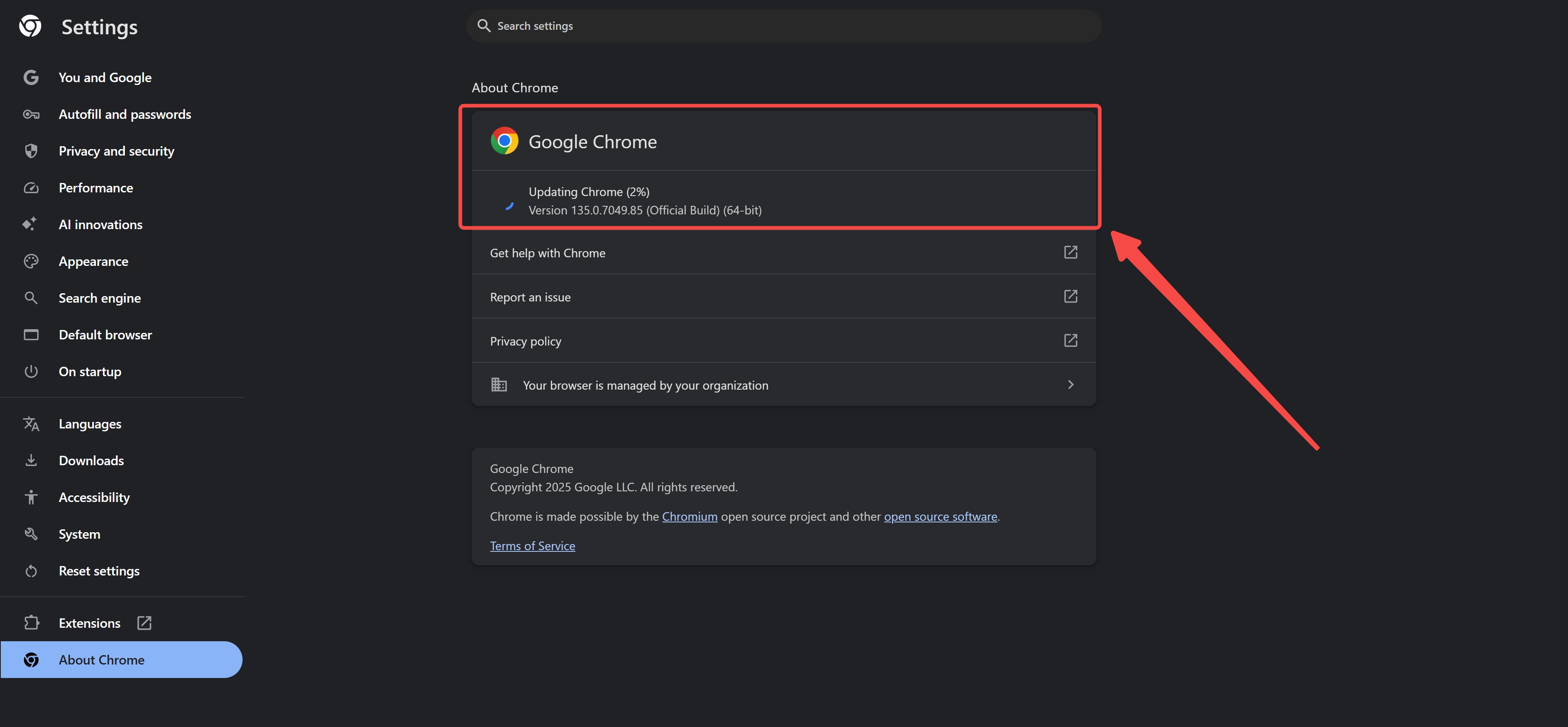This screenshot has height=727, width=1568.
Task: Click Your browser is managed by your organization
Action: pyautogui.click(x=784, y=385)
